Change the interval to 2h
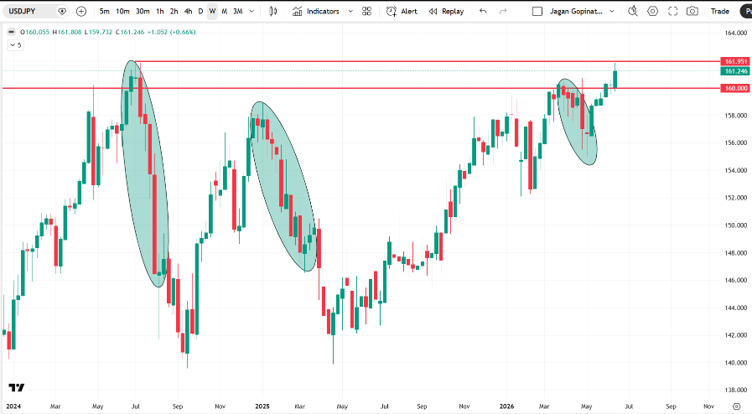Viewport: 752px width, 414px height. coord(174,11)
